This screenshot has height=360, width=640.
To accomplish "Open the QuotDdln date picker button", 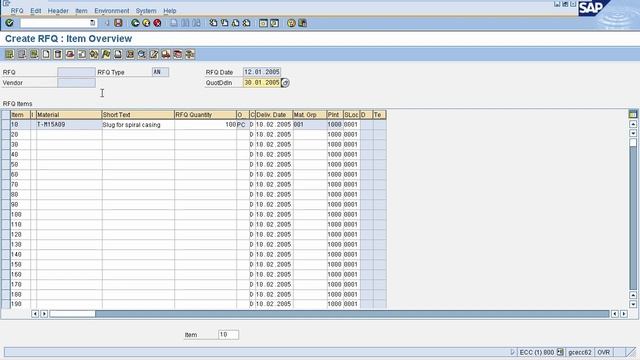I will [285, 83].
